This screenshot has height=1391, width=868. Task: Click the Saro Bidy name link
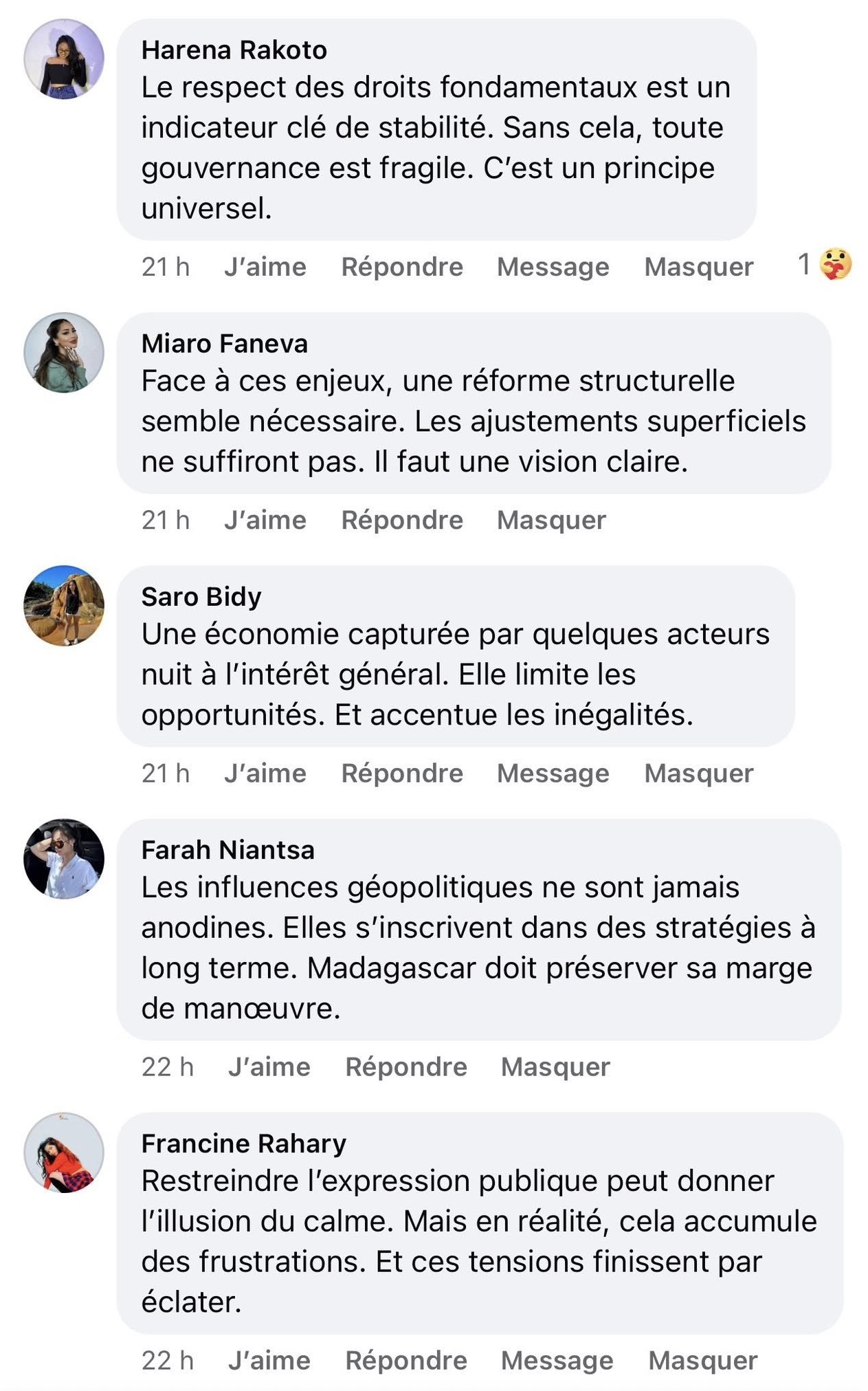click(201, 597)
